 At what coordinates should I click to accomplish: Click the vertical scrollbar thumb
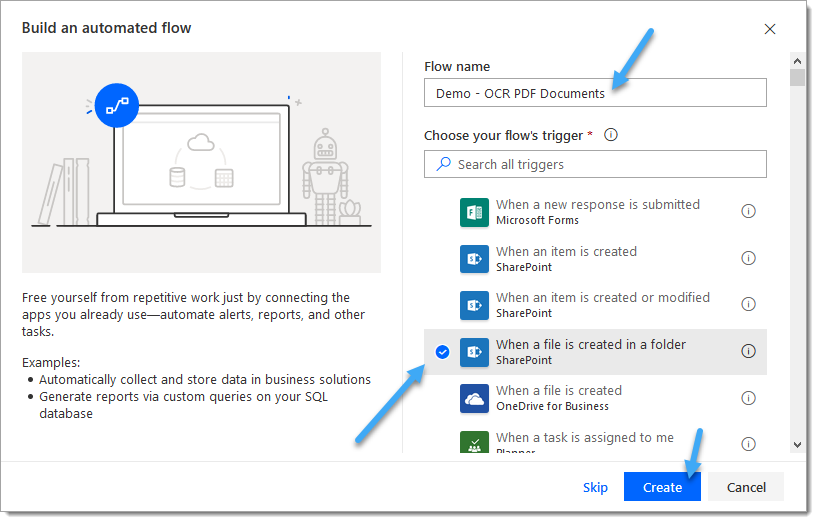[x=797, y=78]
